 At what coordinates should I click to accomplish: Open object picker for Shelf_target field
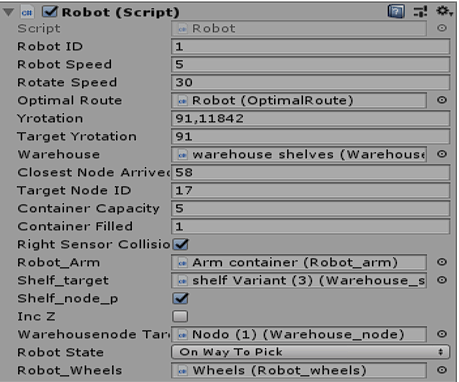click(x=442, y=280)
